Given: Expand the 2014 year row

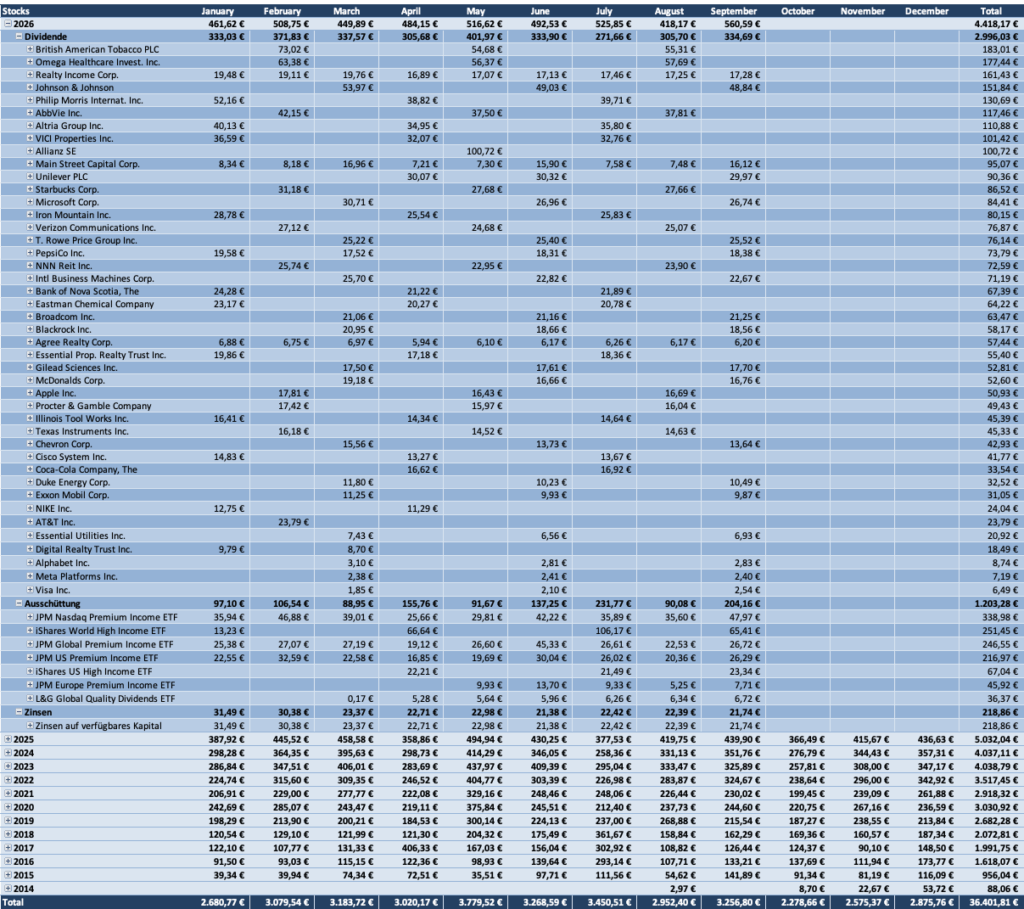Looking at the screenshot, I should (8, 888).
